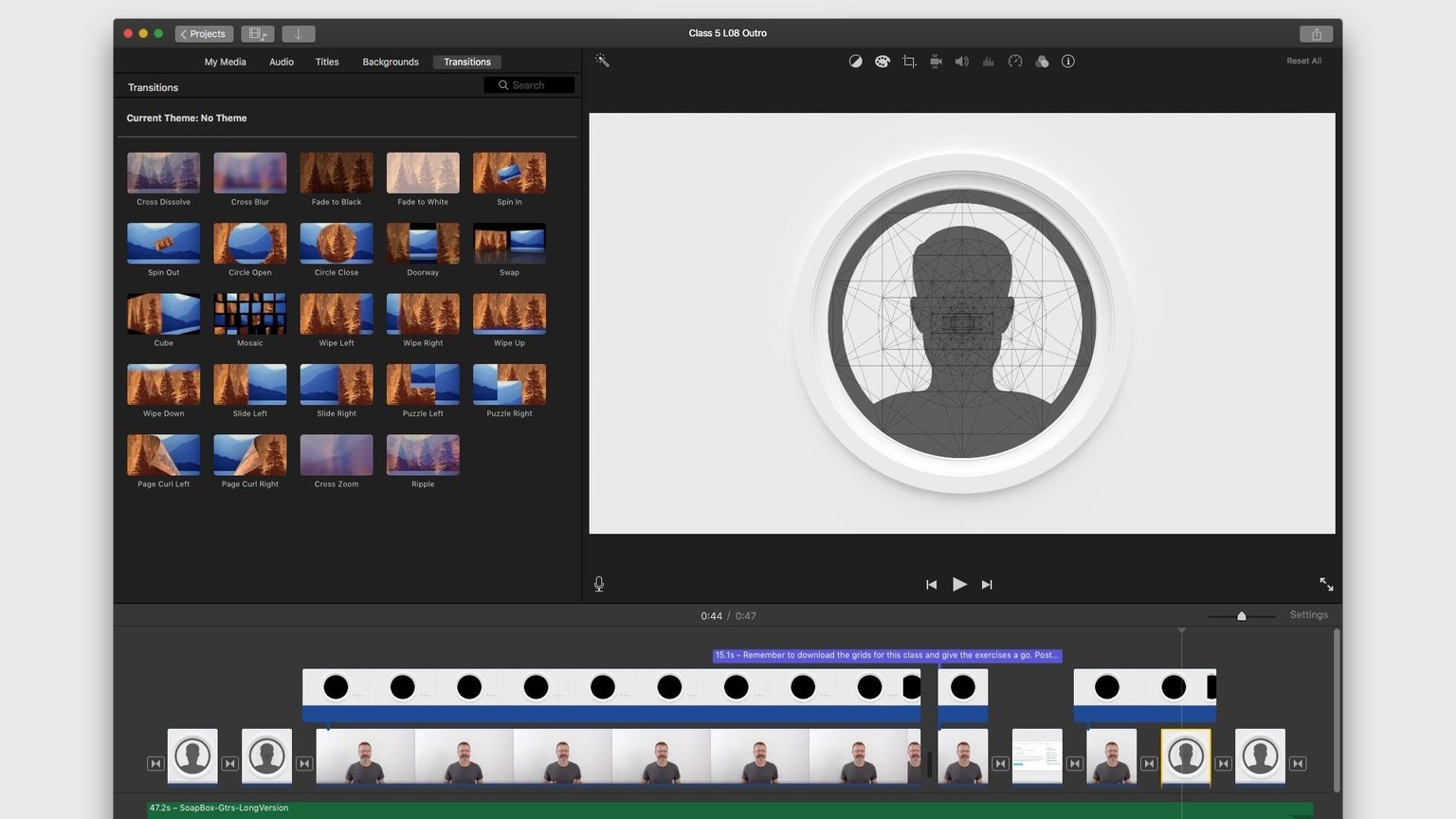Toggle fullscreen playback in the viewer
The image size is (1456, 819).
click(1326, 584)
